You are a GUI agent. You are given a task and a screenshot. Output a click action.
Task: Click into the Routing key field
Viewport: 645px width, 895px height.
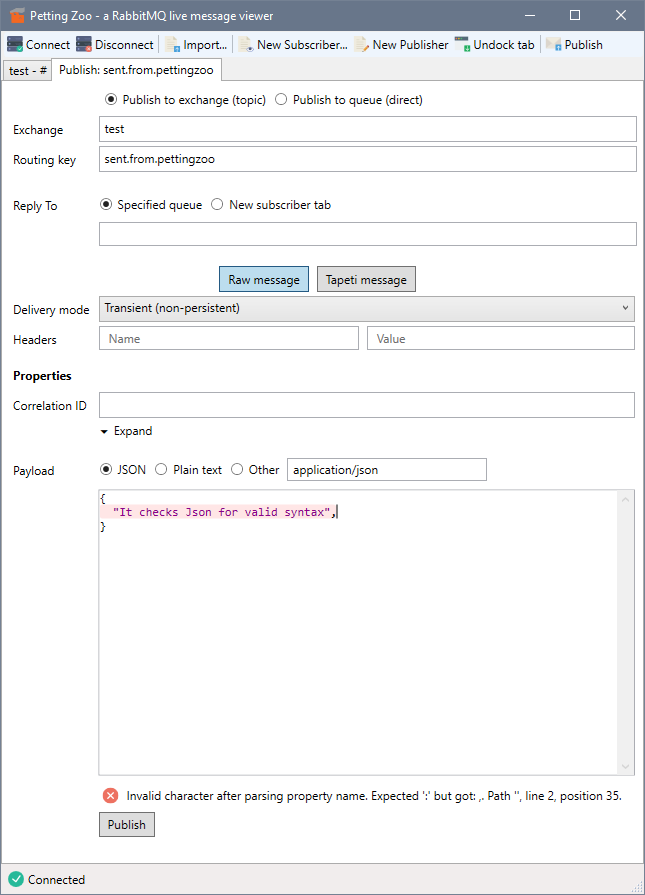(x=368, y=159)
